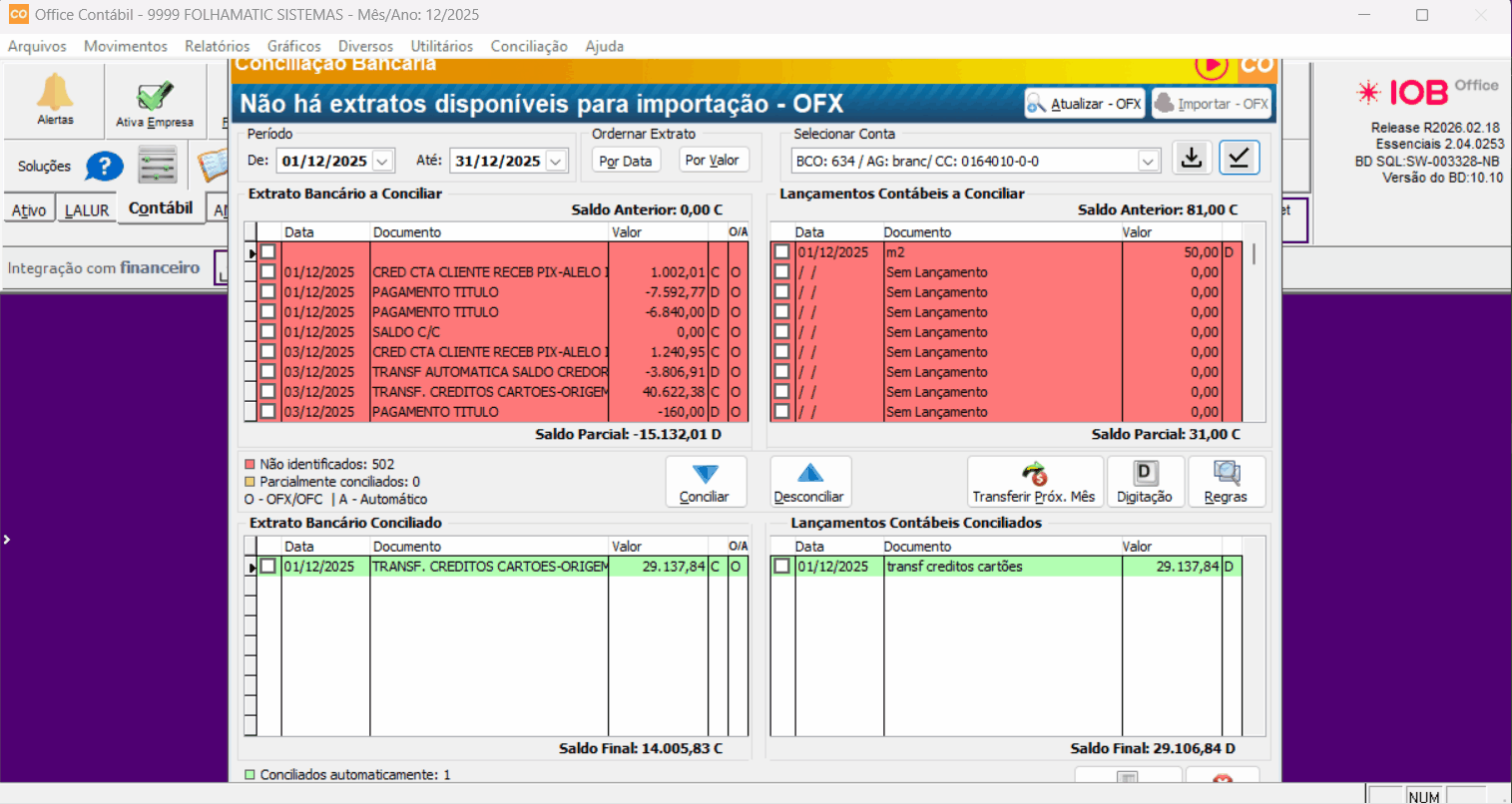Click the checkmark confirm icon beside account
1512x804 pixels.
[x=1239, y=159]
